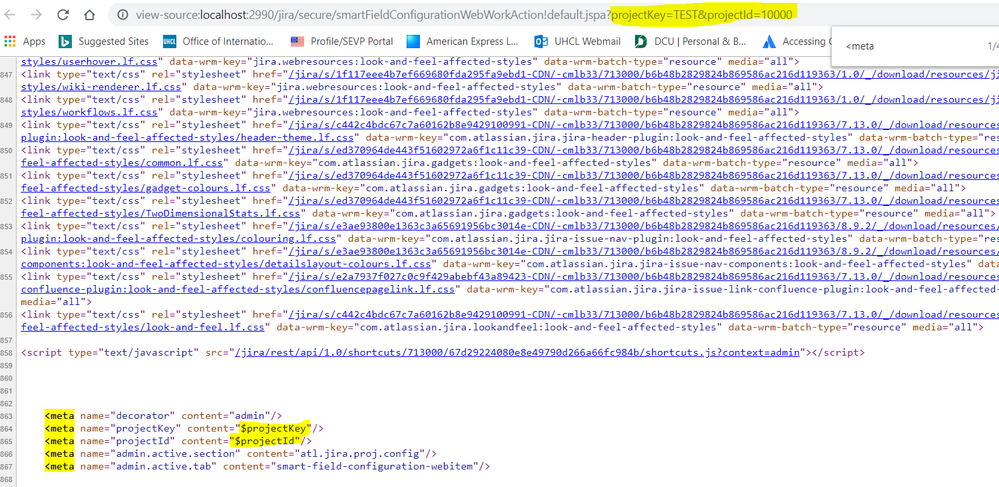Open the Suggested Sites bookmark

[103, 41]
